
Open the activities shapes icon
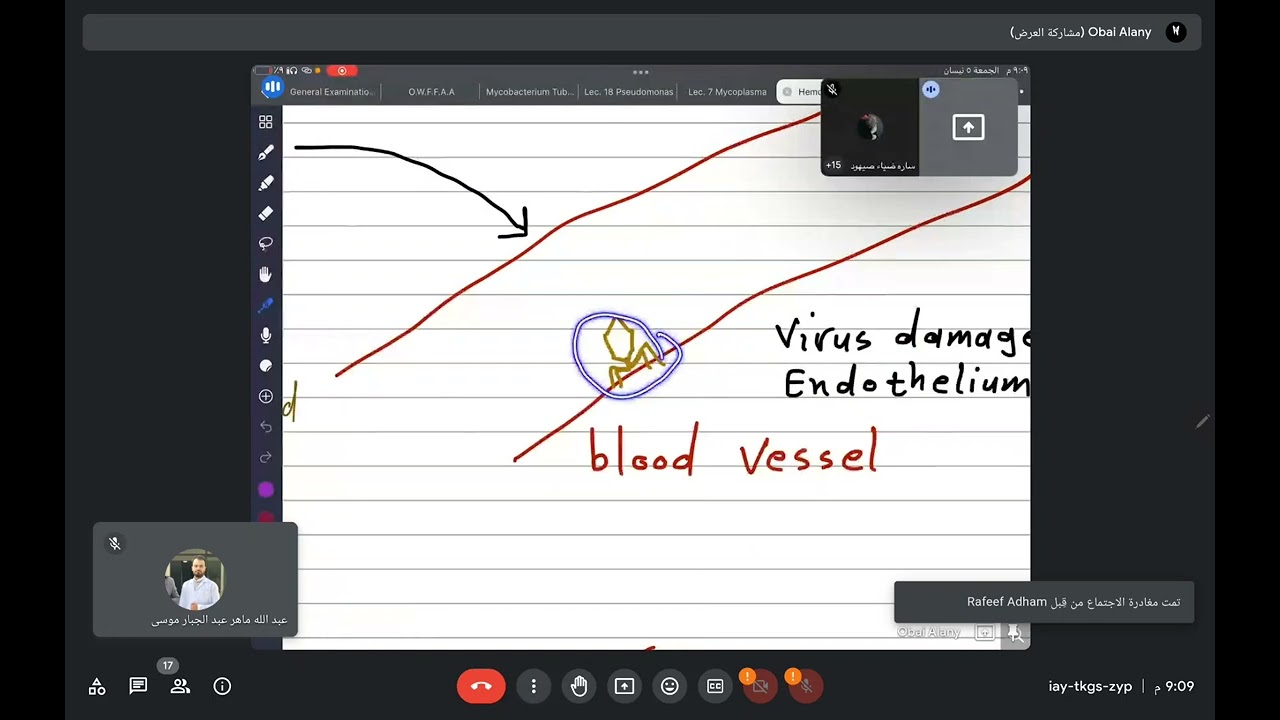[97, 686]
